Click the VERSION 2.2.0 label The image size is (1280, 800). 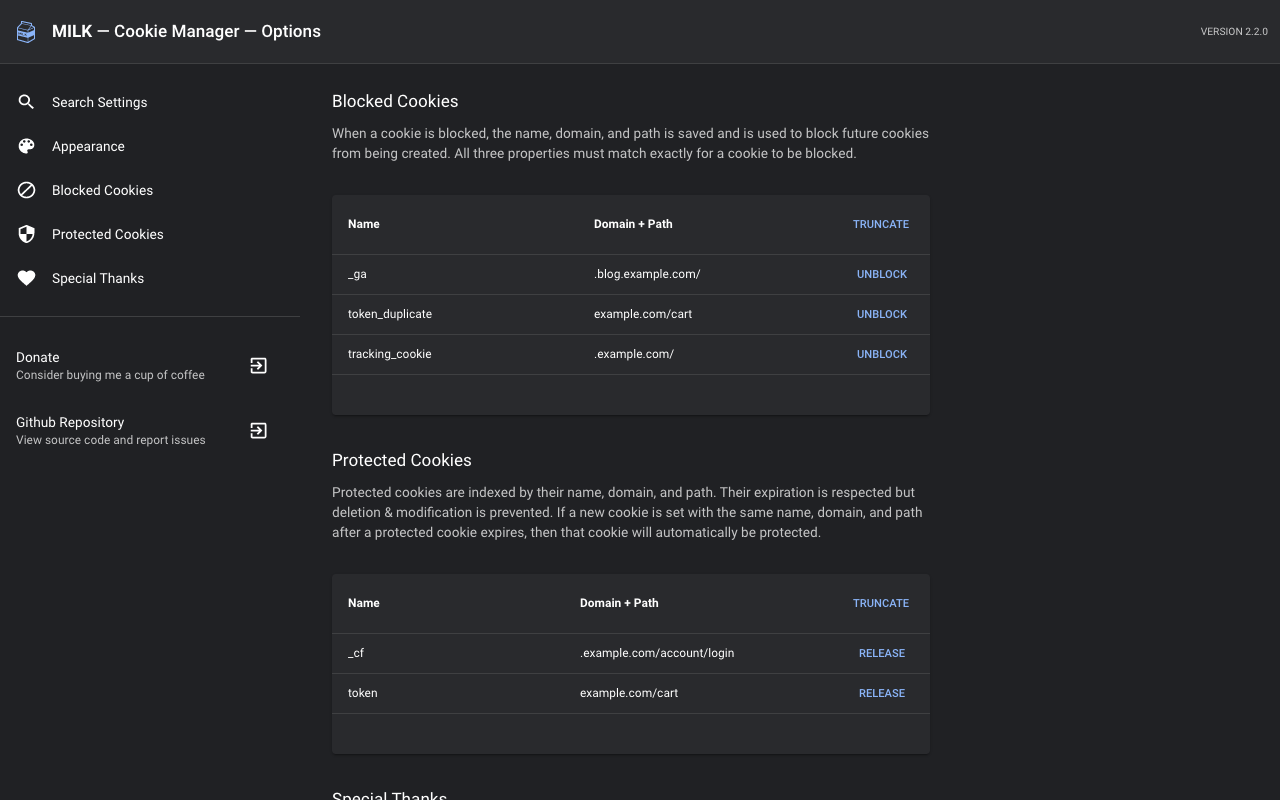tap(1234, 32)
